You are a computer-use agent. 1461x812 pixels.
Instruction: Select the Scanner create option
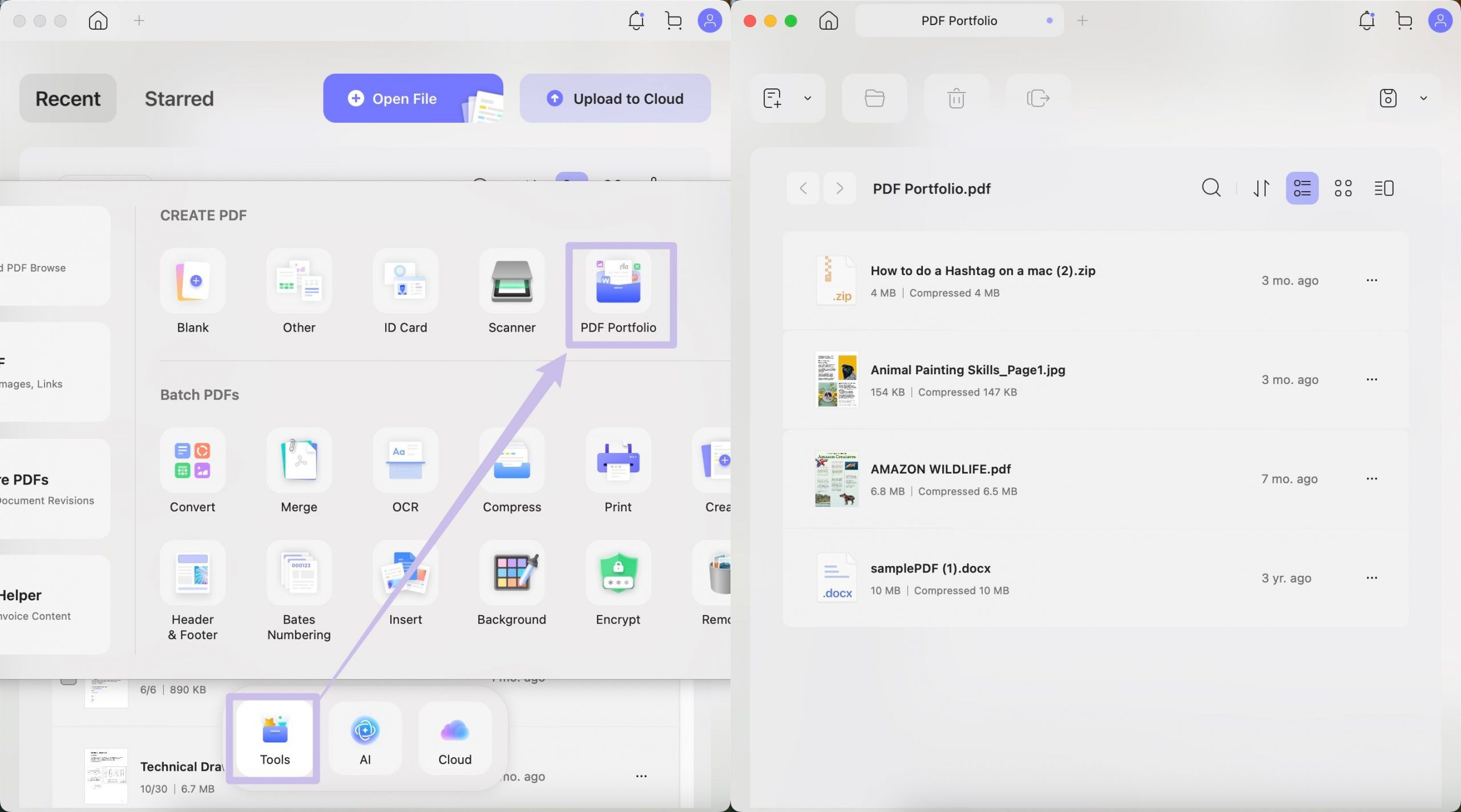coord(511,282)
